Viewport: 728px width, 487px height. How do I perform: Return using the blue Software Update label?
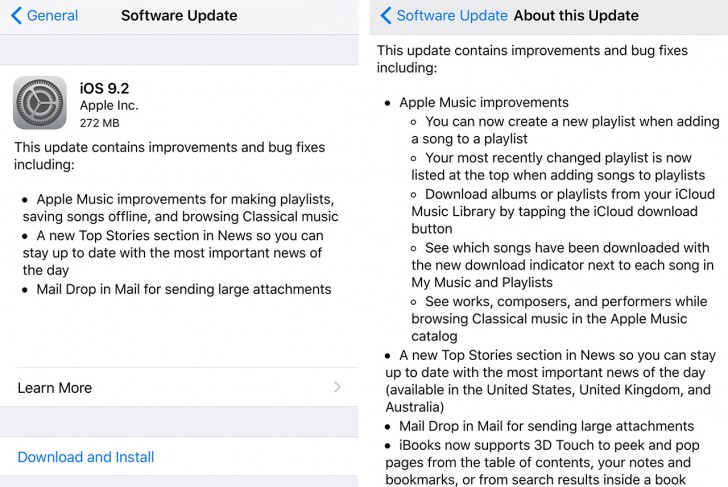pyautogui.click(x=452, y=16)
